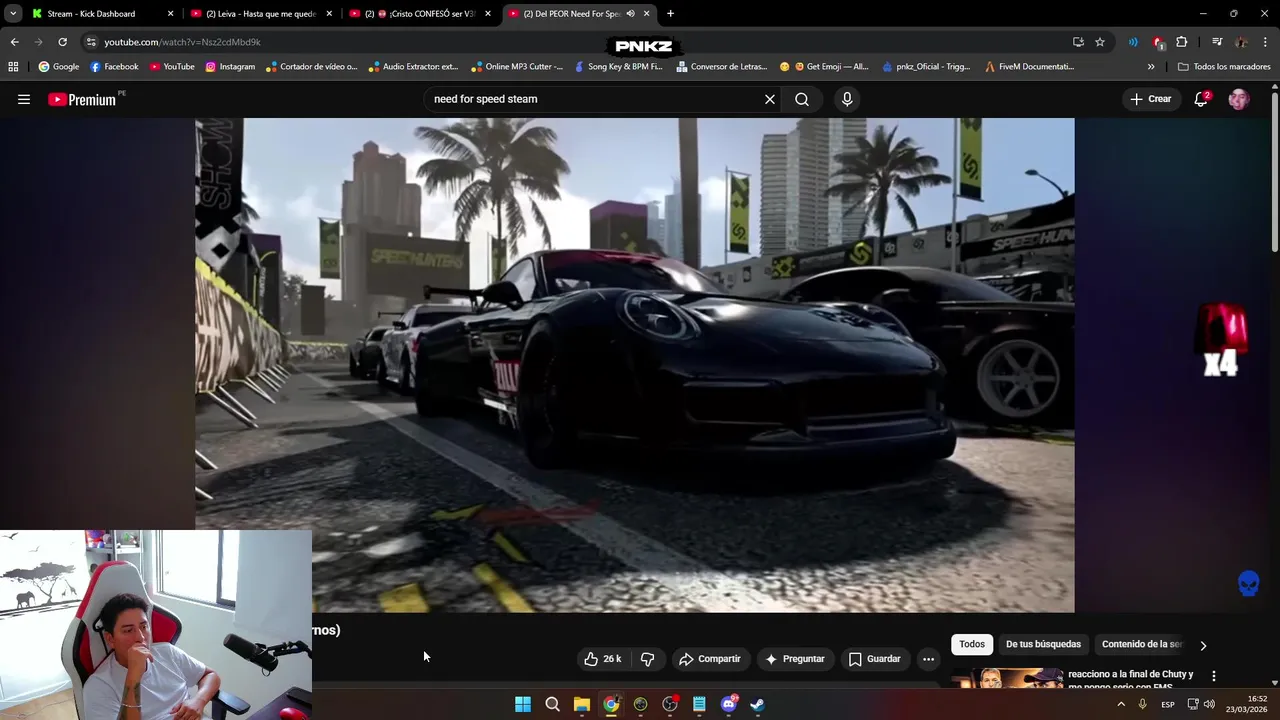Screen dimensions: 1280x720
Task: Open Chrome extensions puzzle icon
Action: (1182, 42)
